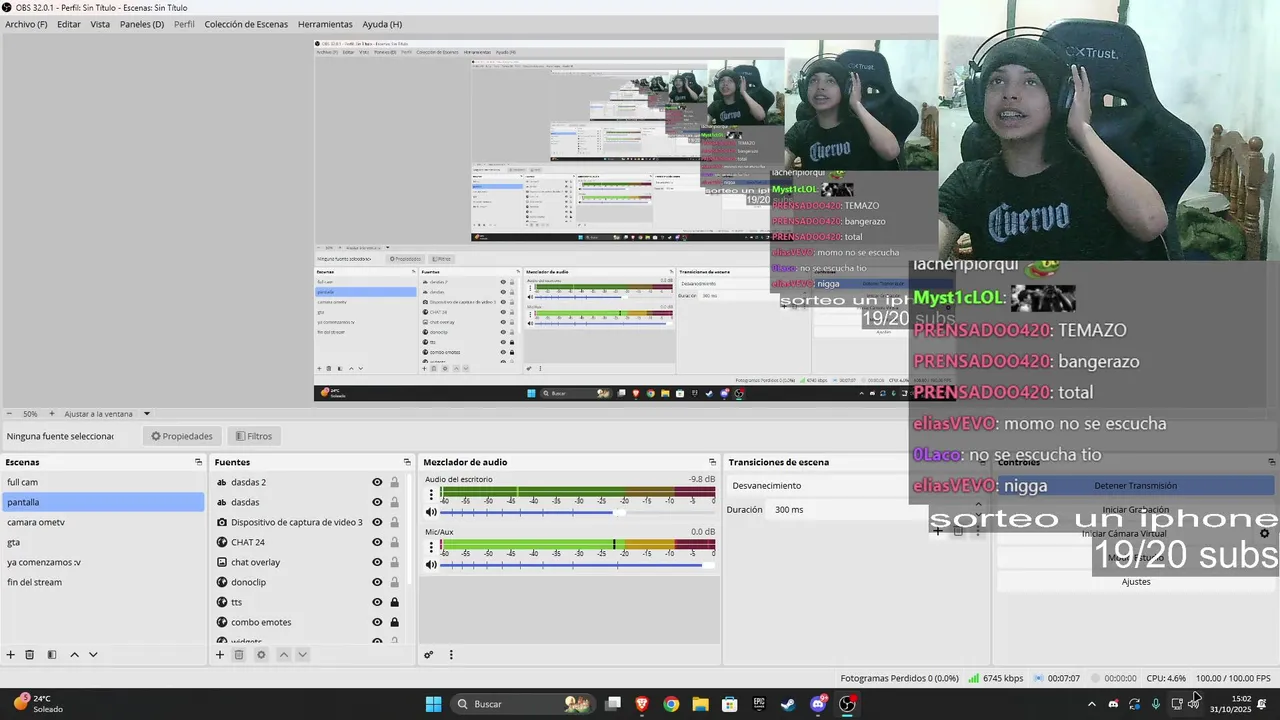Image resolution: width=1280 pixels, height=720 pixels.
Task: Mute Audio del escritorio speaker icon
Action: 432,512
